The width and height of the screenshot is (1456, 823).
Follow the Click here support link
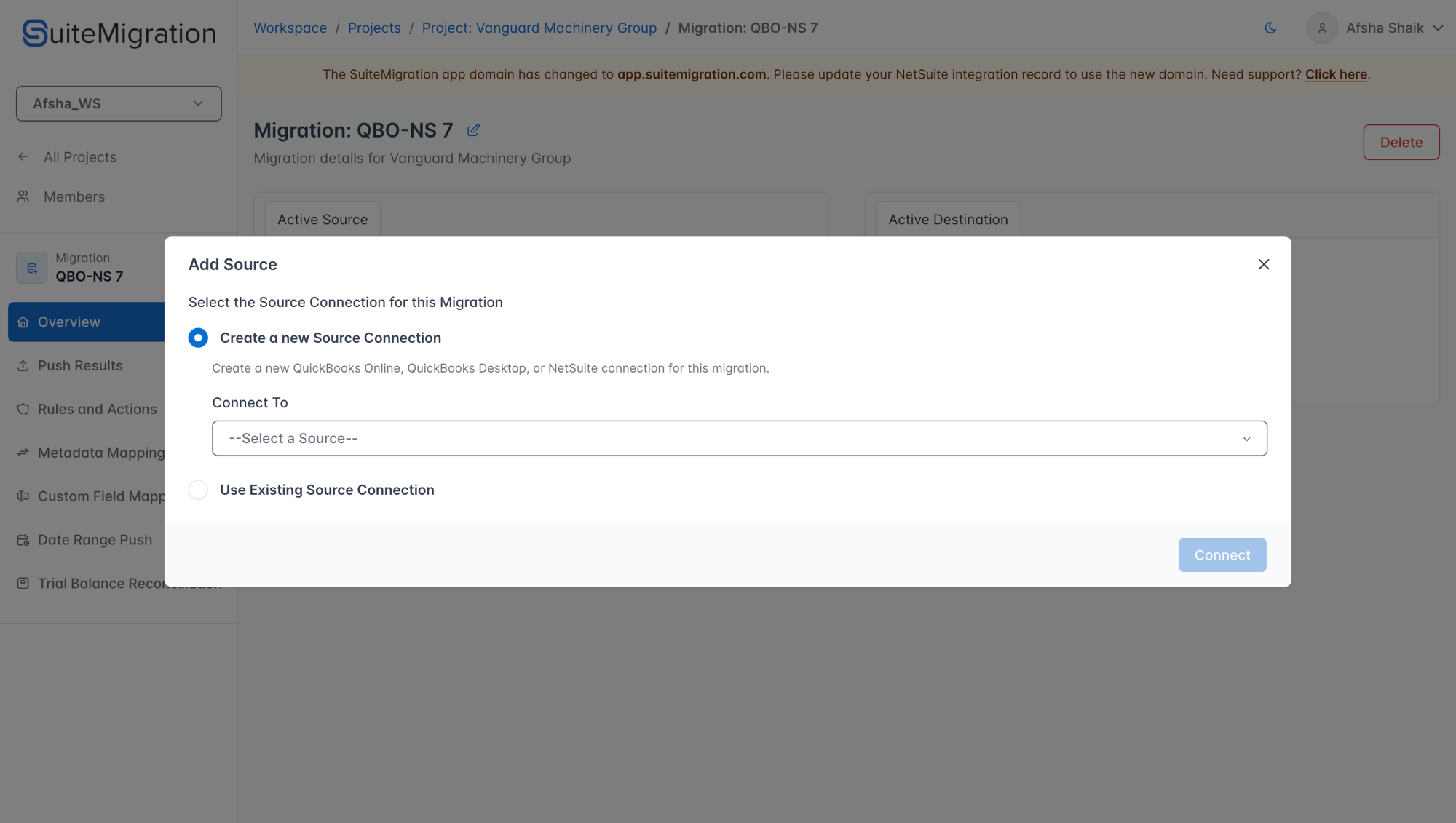pos(1336,74)
